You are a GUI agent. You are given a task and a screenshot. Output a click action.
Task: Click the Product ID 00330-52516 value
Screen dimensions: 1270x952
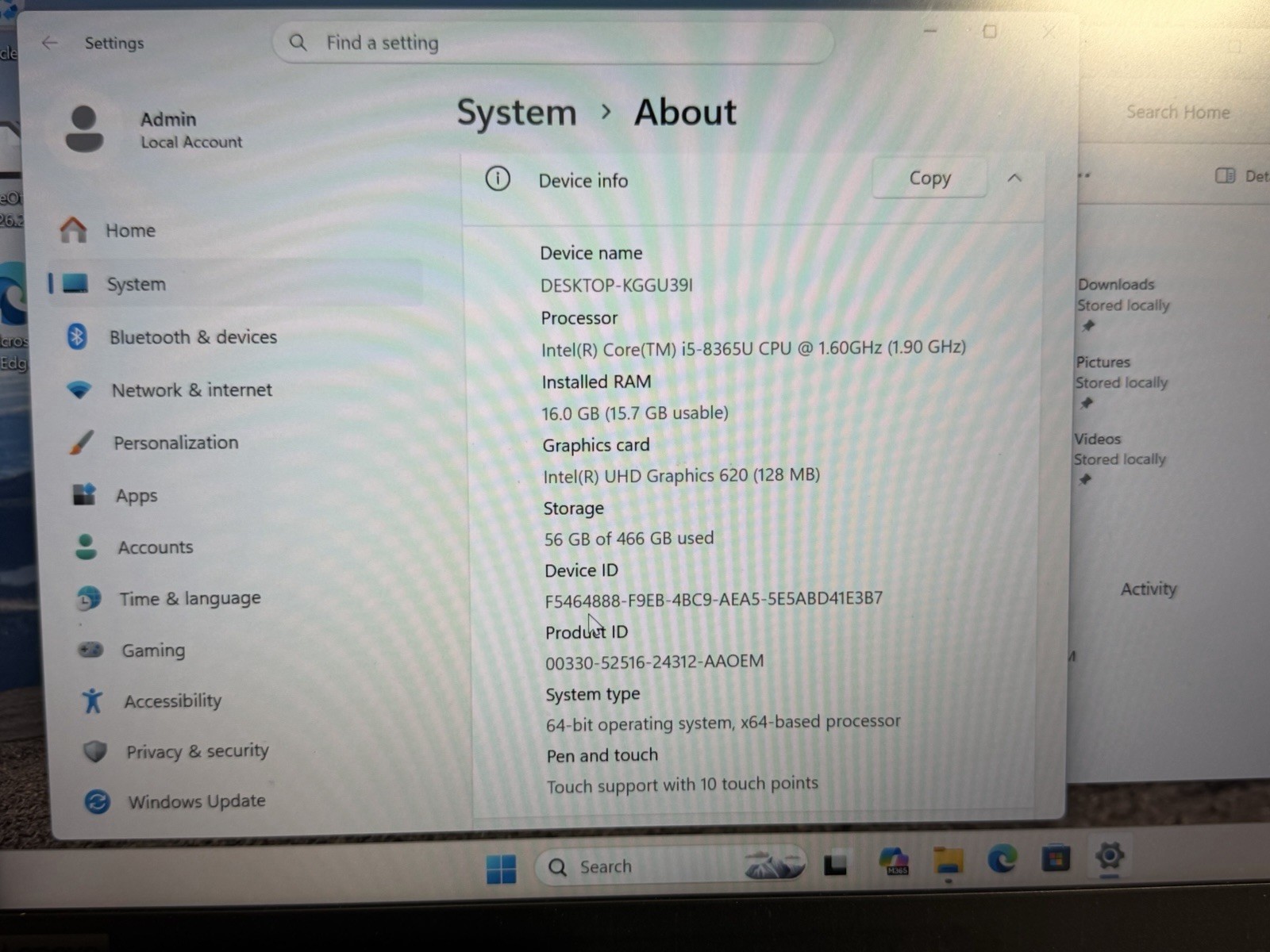tap(655, 662)
